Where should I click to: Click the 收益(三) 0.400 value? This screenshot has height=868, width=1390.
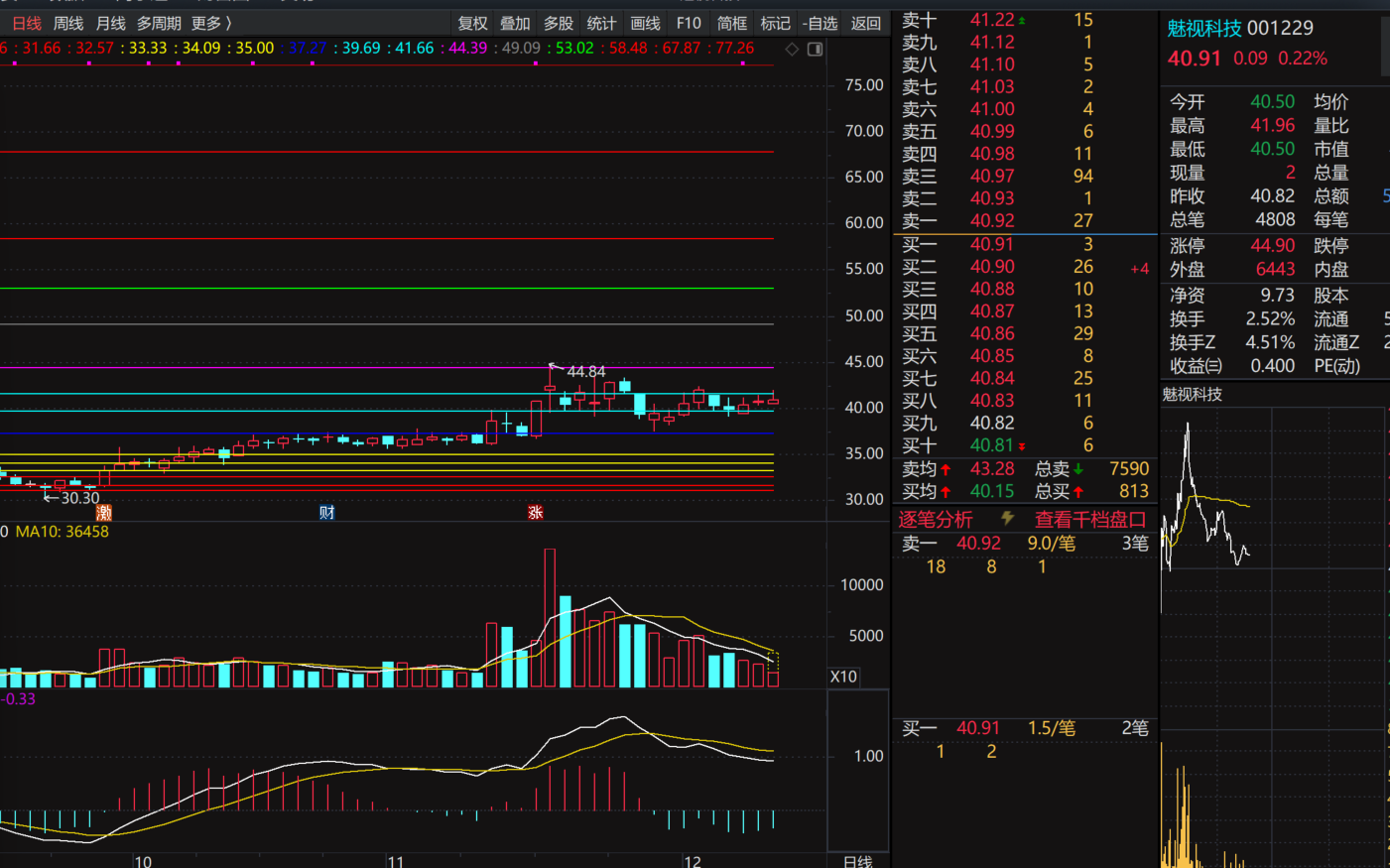pos(1273,365)
